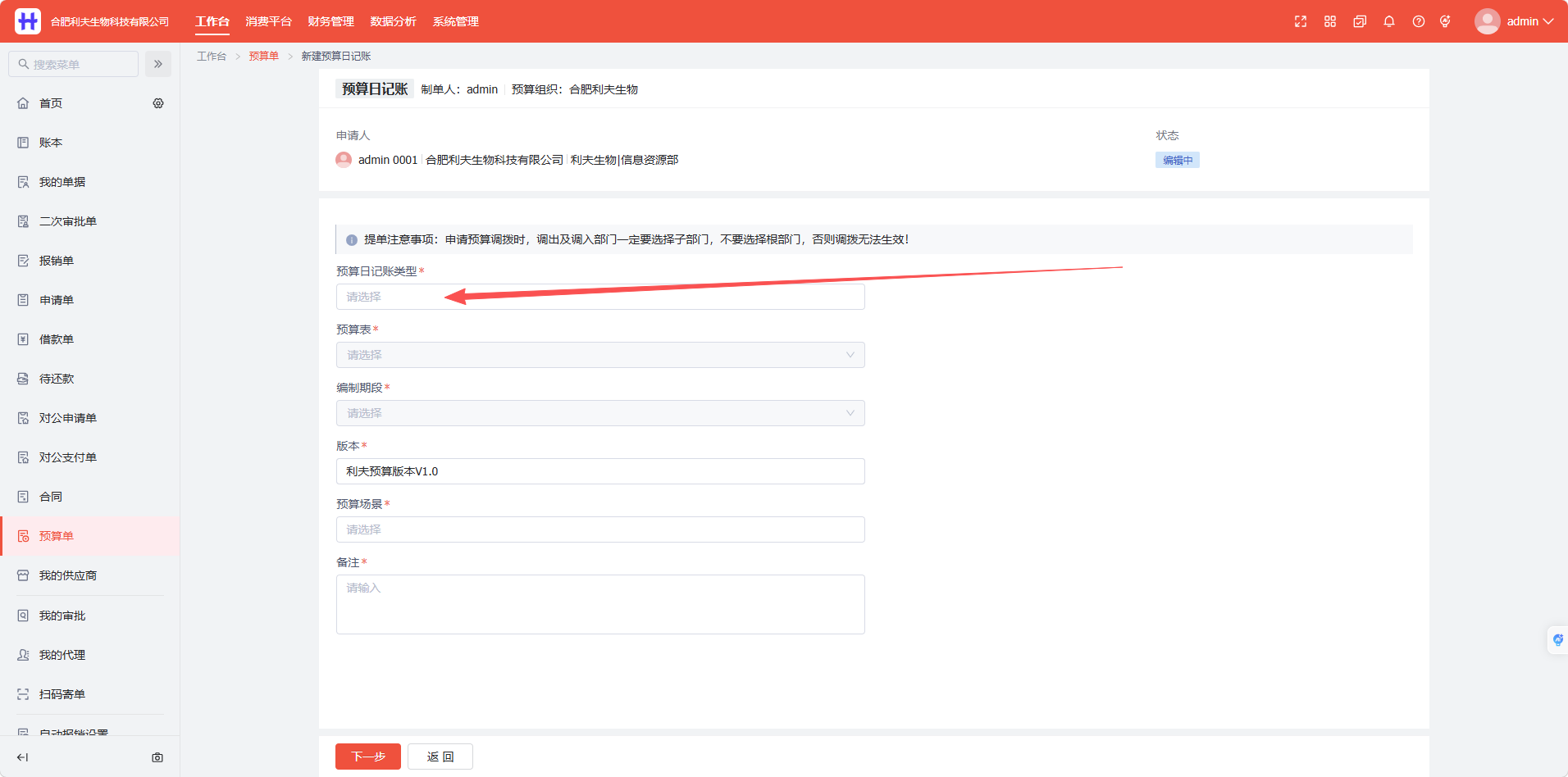Expand the sidebar menu with double-chevron
Screen dimensions: 1568x777
[x=158, y=64]
